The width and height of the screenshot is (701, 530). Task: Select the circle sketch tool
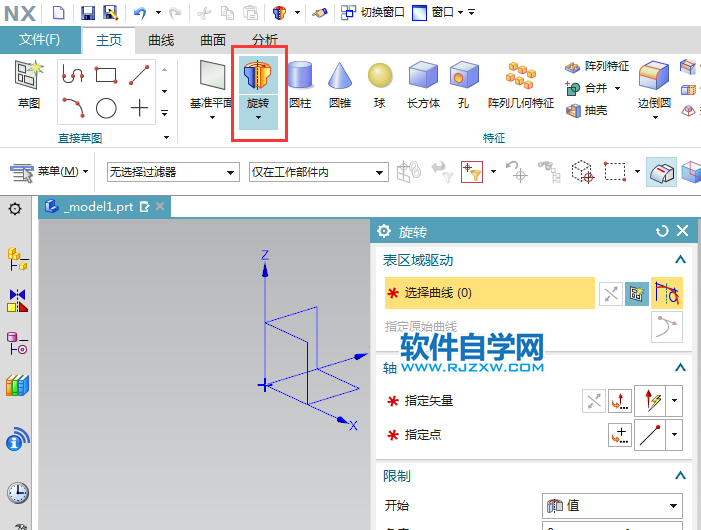106,108
